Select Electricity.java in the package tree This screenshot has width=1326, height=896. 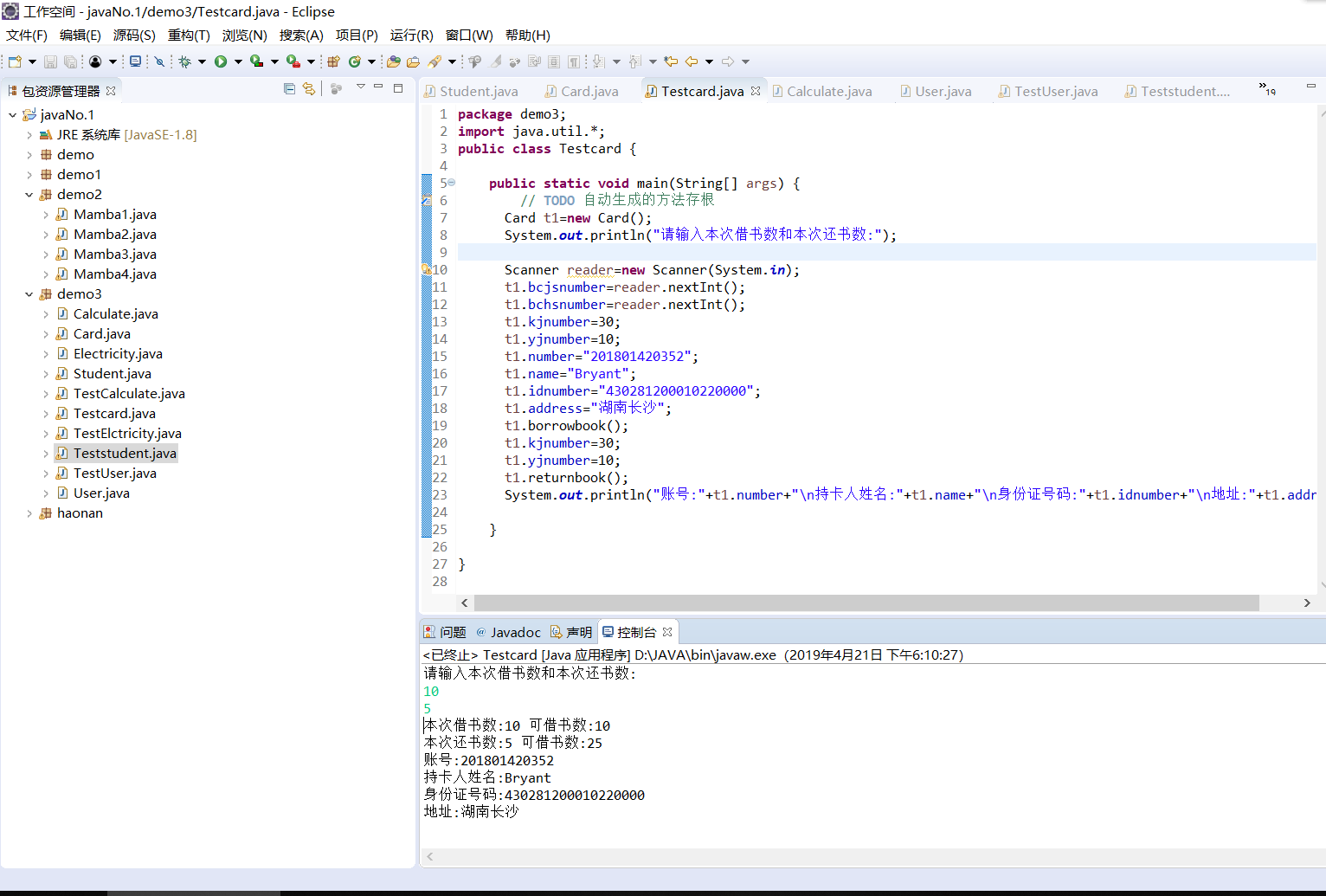118,354
